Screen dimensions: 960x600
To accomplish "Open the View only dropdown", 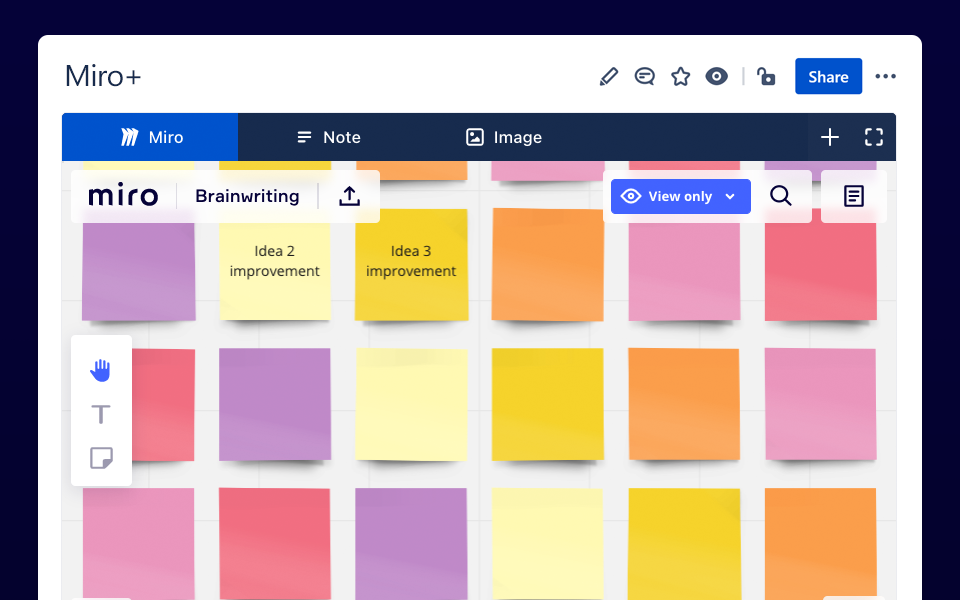I will (681, 197).
